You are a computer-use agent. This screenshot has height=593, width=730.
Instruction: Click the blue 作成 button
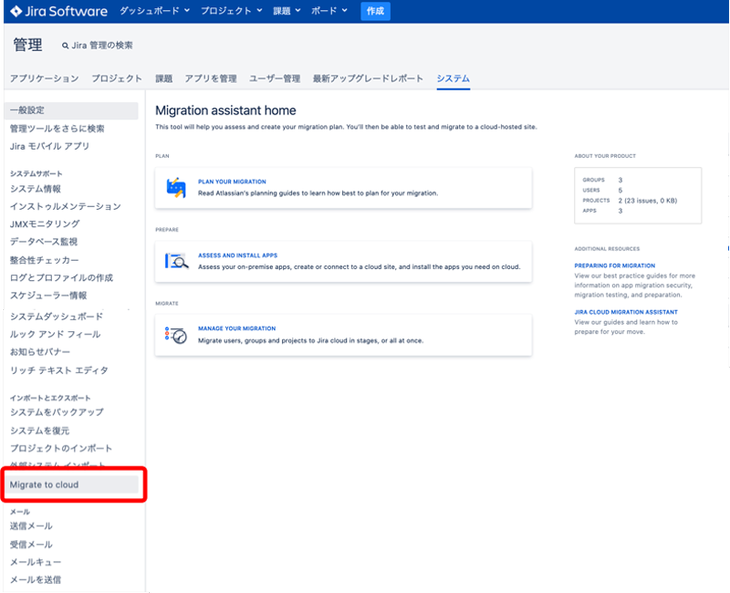click(375, 11)
